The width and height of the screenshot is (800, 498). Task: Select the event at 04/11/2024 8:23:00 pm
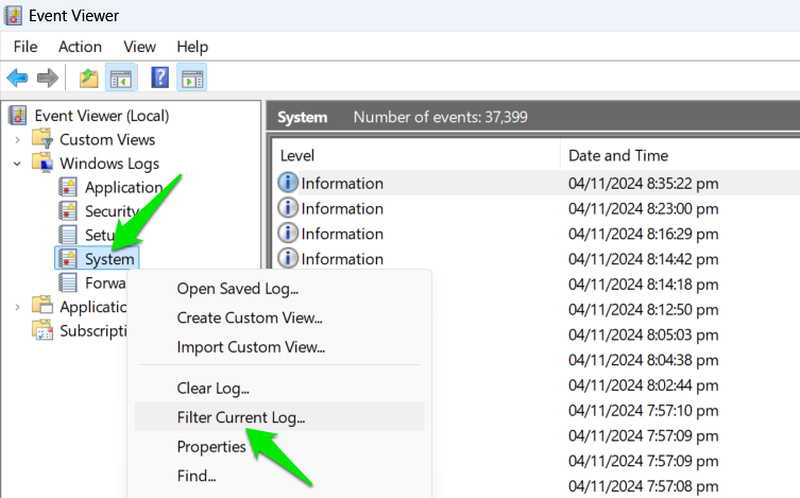coord(536,208)
